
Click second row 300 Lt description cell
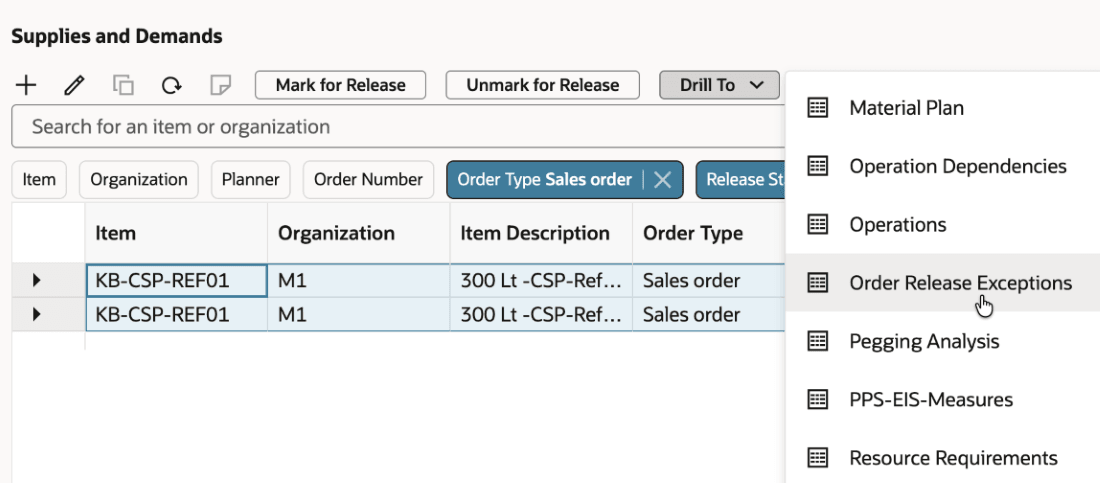(541, 315)
